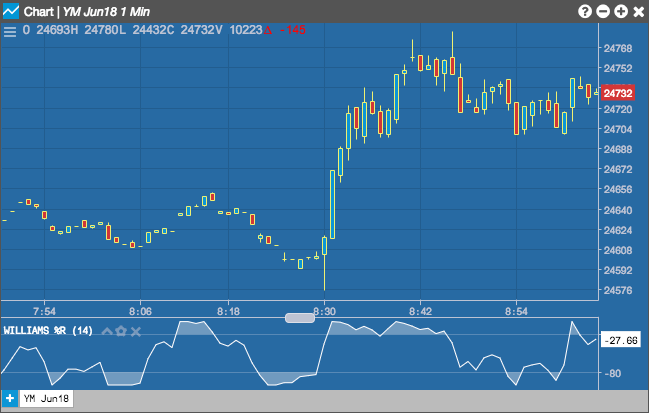Click the current price label 24732
This screenshot has width=649, height=413.
618,93
